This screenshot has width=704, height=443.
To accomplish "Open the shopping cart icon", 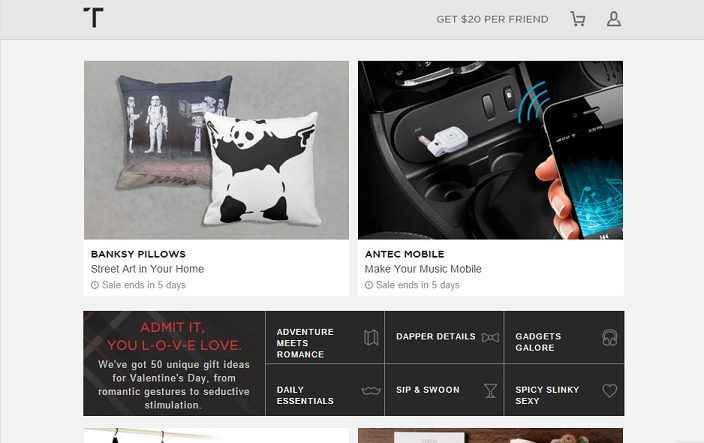I will point(578,19).
